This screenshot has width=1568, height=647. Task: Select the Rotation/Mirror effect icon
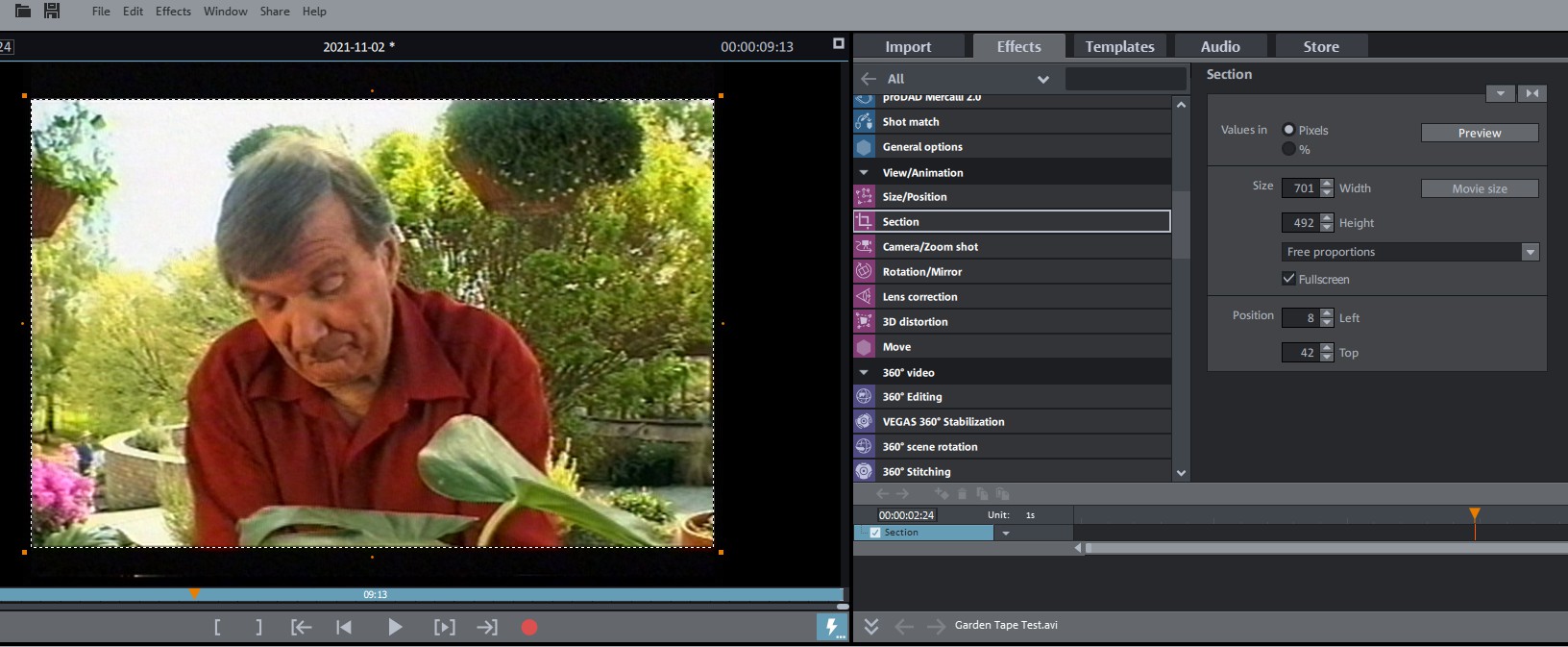tap(864, 272)
